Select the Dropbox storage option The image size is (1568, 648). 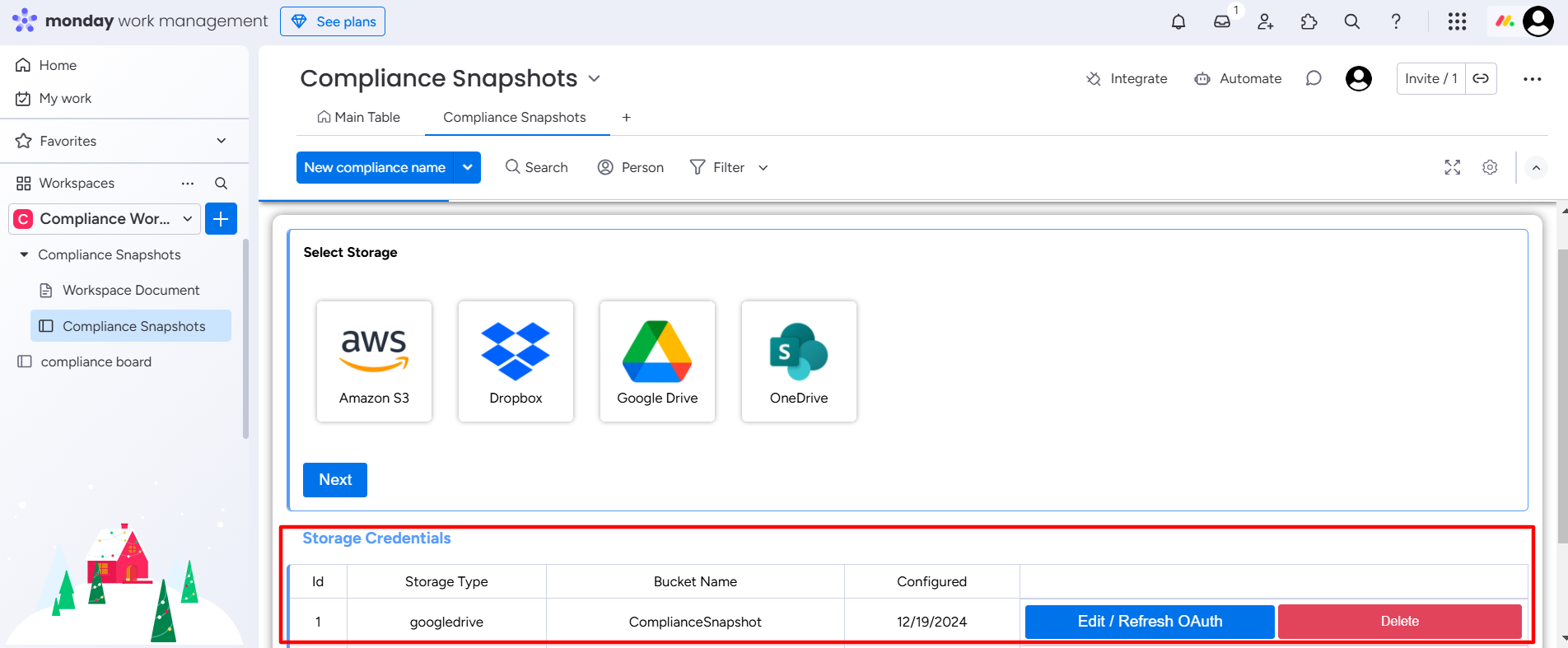[x=516, y=361]
